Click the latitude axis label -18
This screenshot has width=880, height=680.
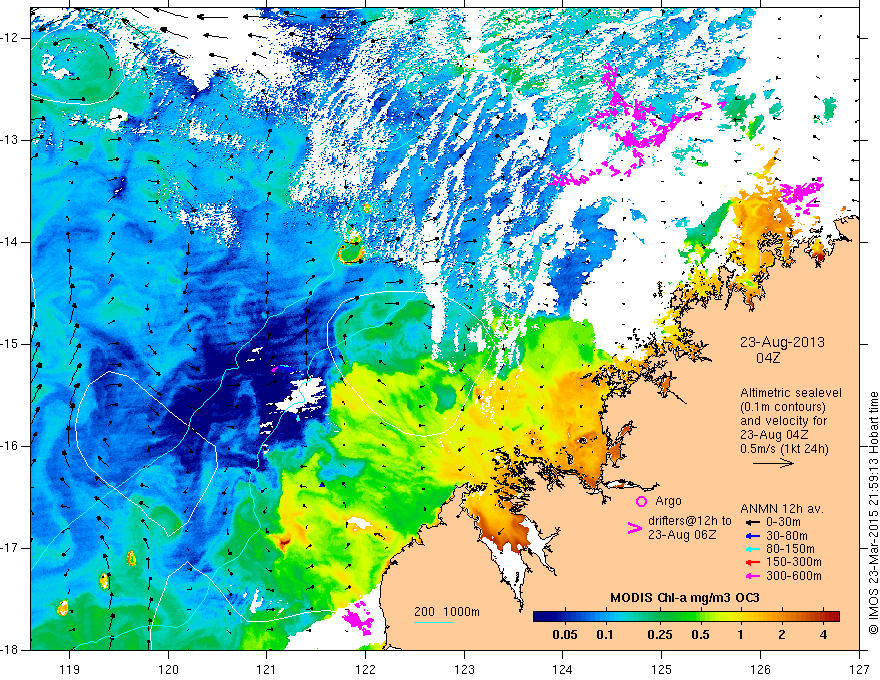(x=11, y=650)
